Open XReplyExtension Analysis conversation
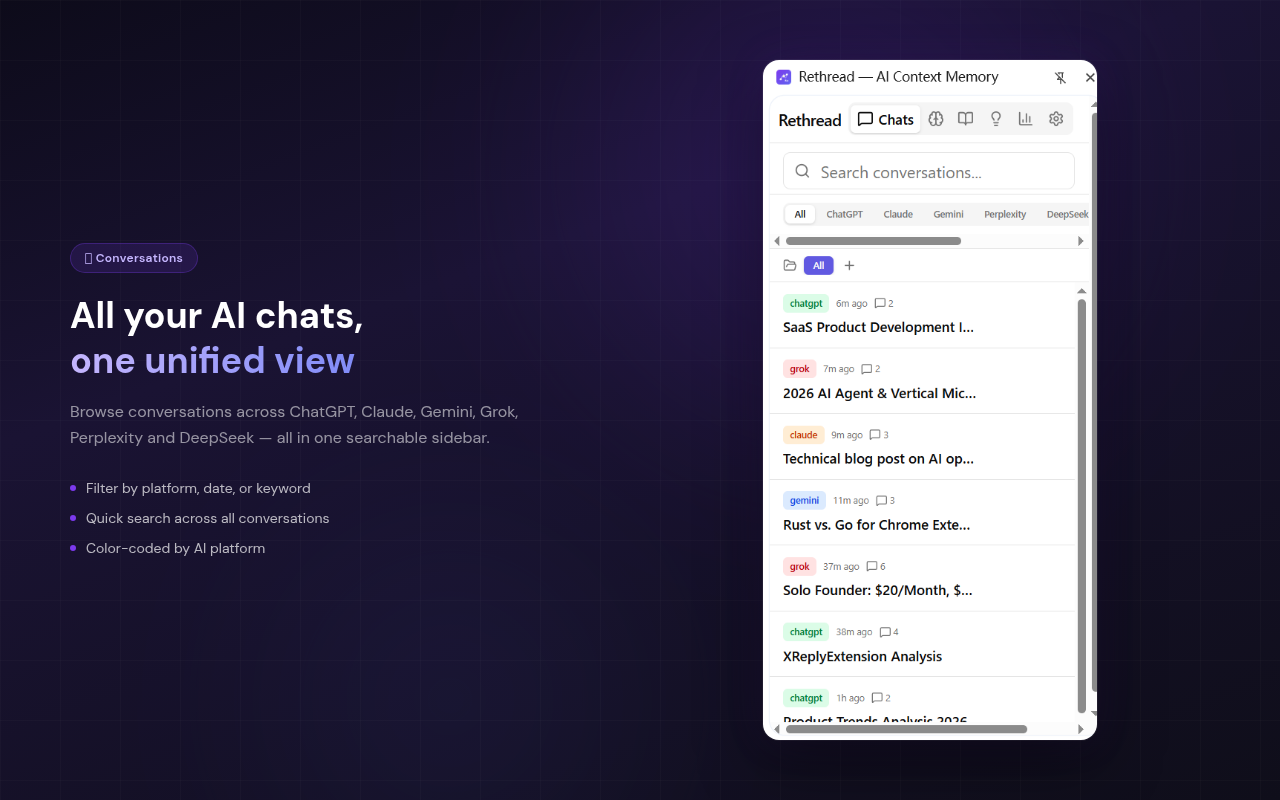The image size is (1280, 800). click(922, 645)
